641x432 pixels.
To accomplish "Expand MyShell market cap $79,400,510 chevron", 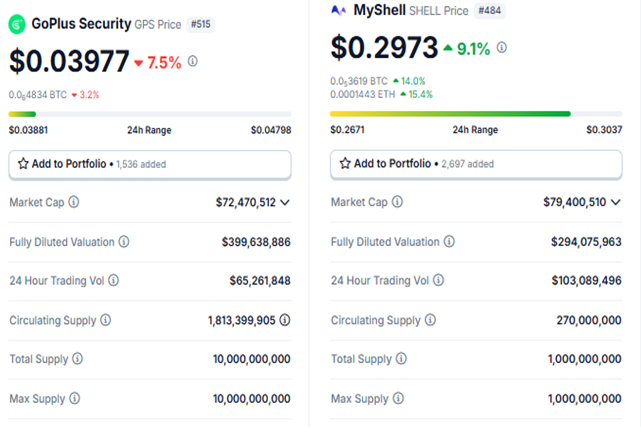I will (614, 202).
